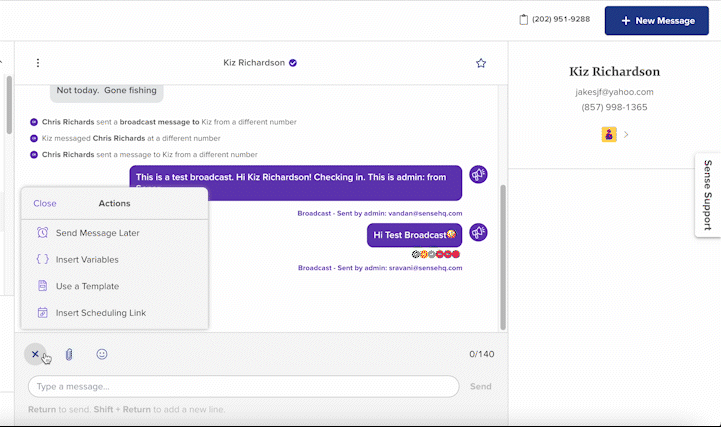
Task: Attach a file with the paperclip icon
Action: tap(69, 354)
